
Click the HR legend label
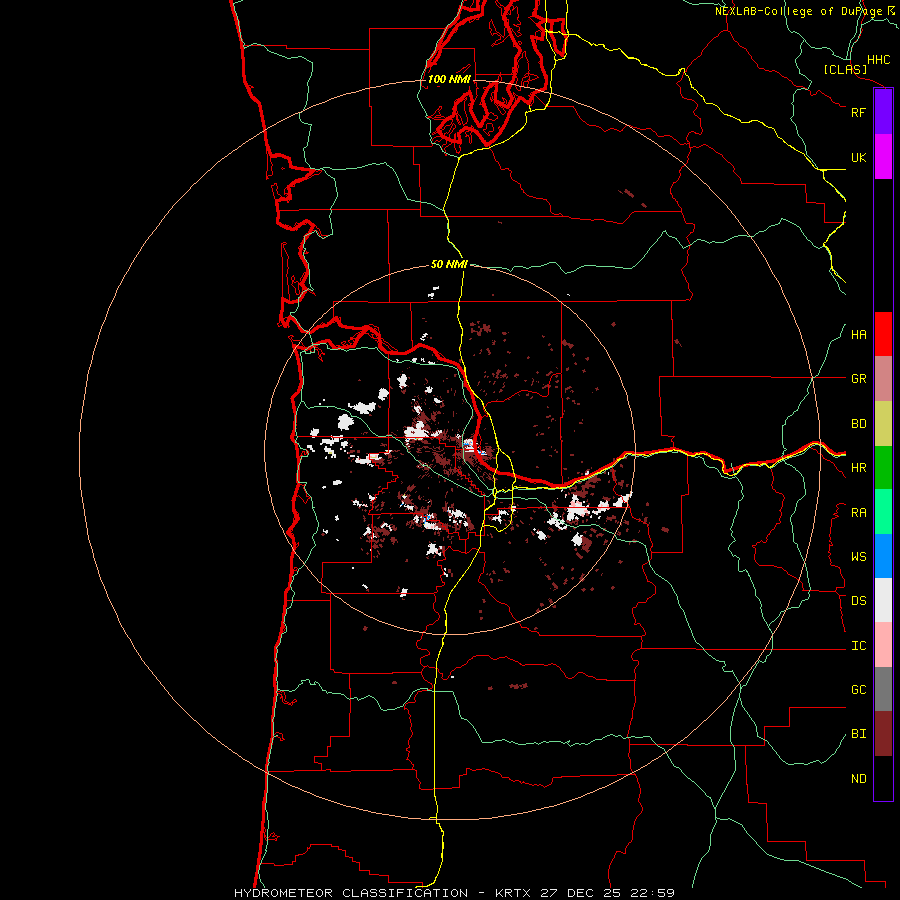point(858,468)
